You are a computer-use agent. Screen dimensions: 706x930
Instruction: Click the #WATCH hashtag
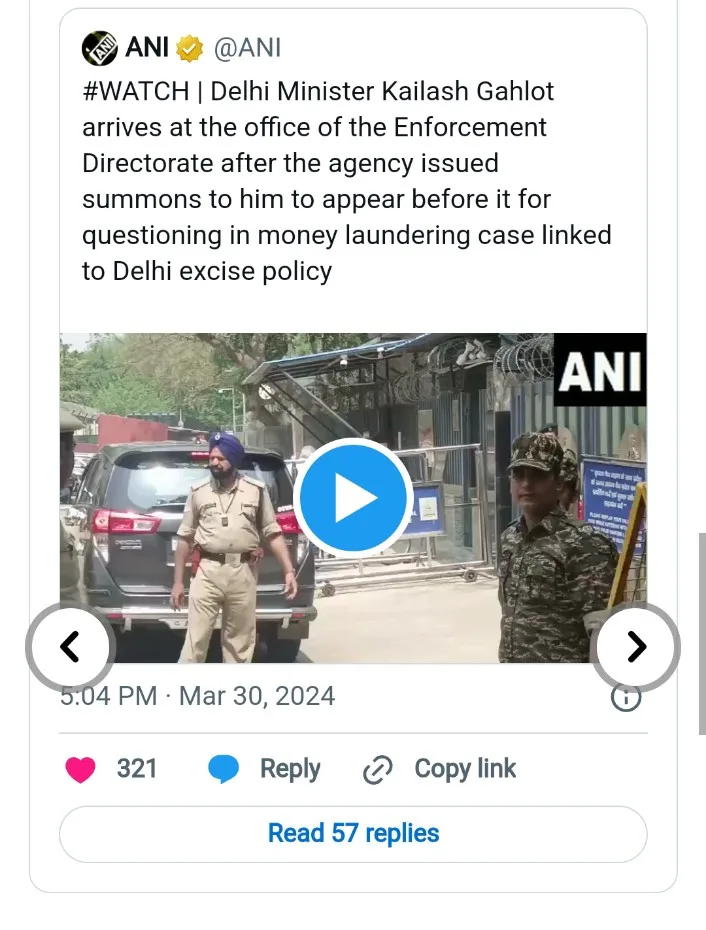click(135, 91)
